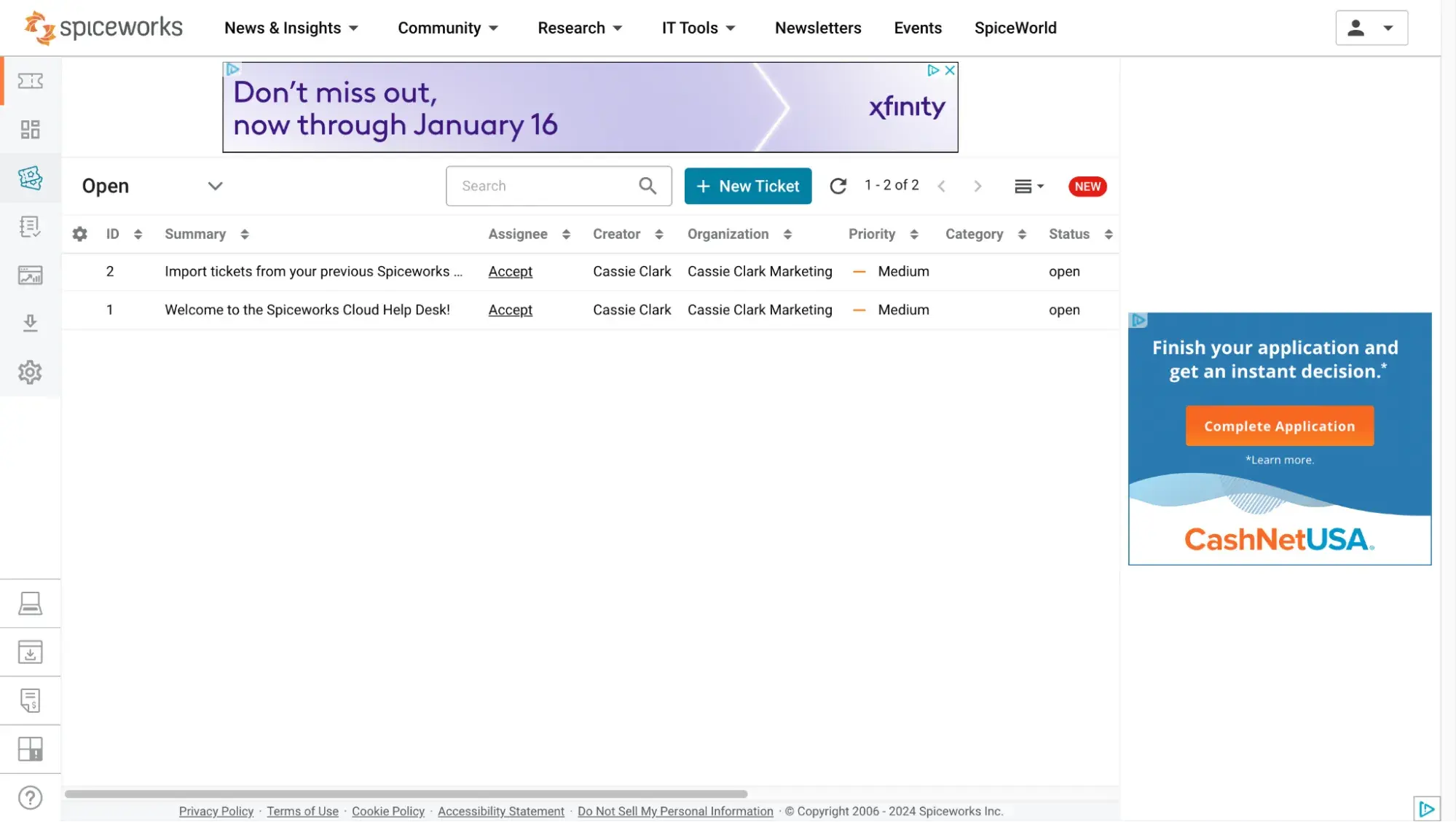
Task: Click the software download icon in sidebar
Action: click(30, 651)
